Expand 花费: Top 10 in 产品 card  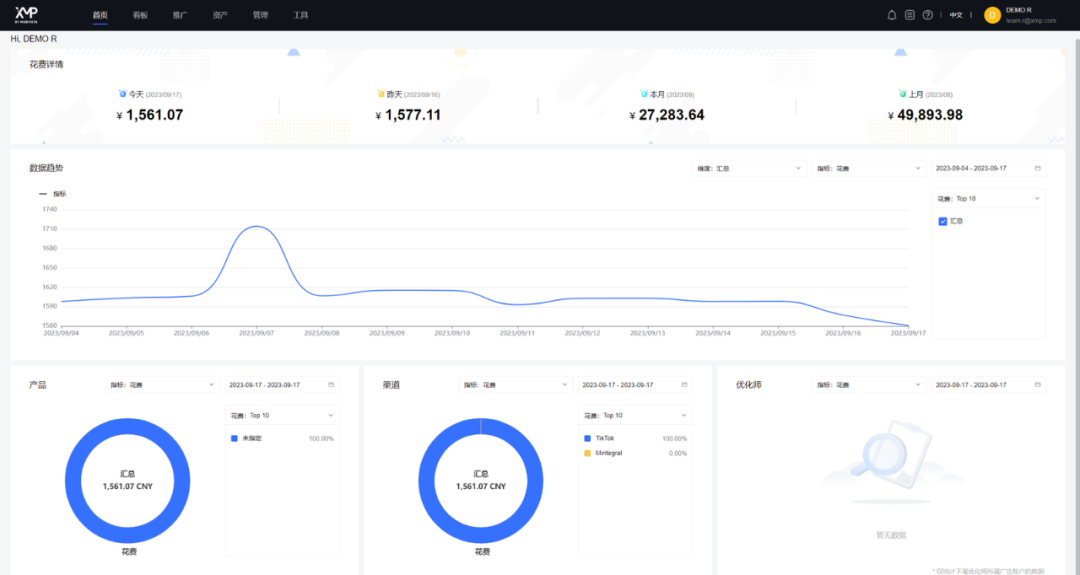tap(282, 415)
